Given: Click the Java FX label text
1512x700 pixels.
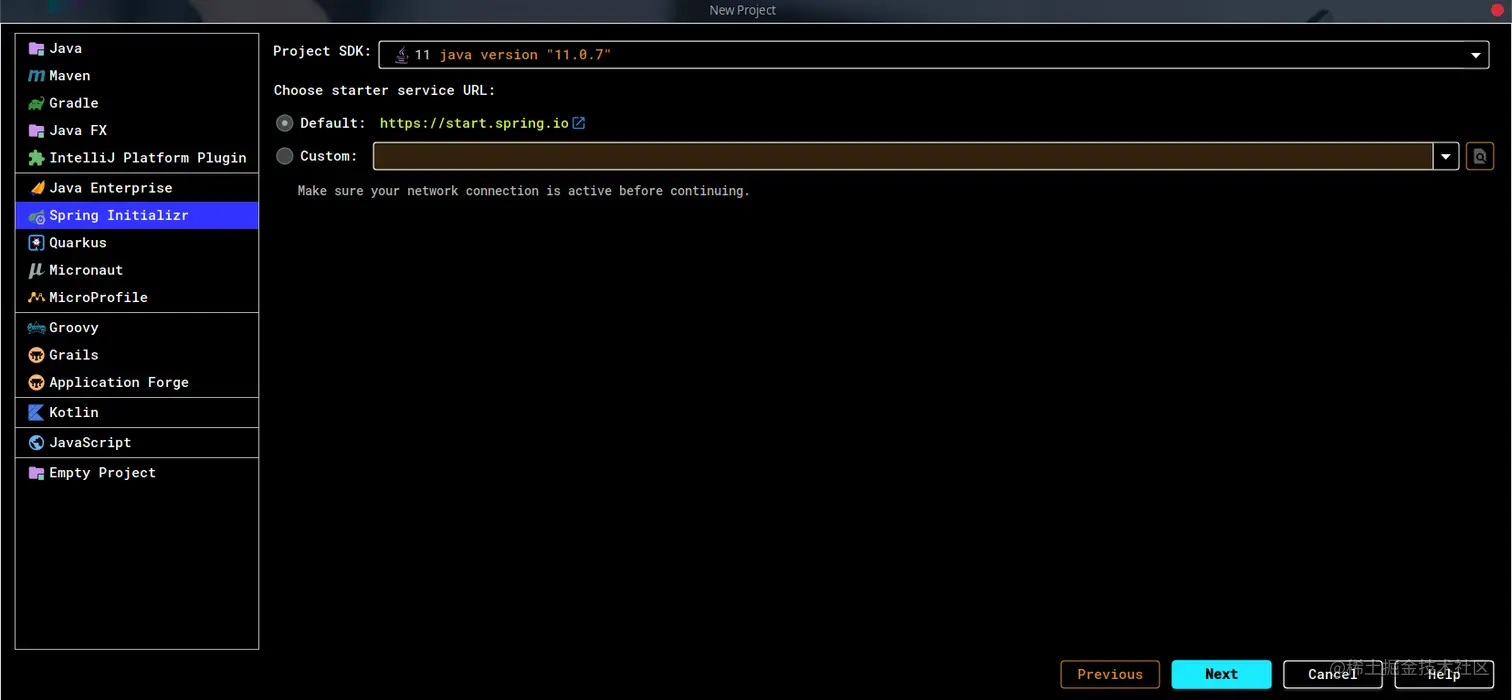Looking at the screenshot, I should [x=78, y=130].
